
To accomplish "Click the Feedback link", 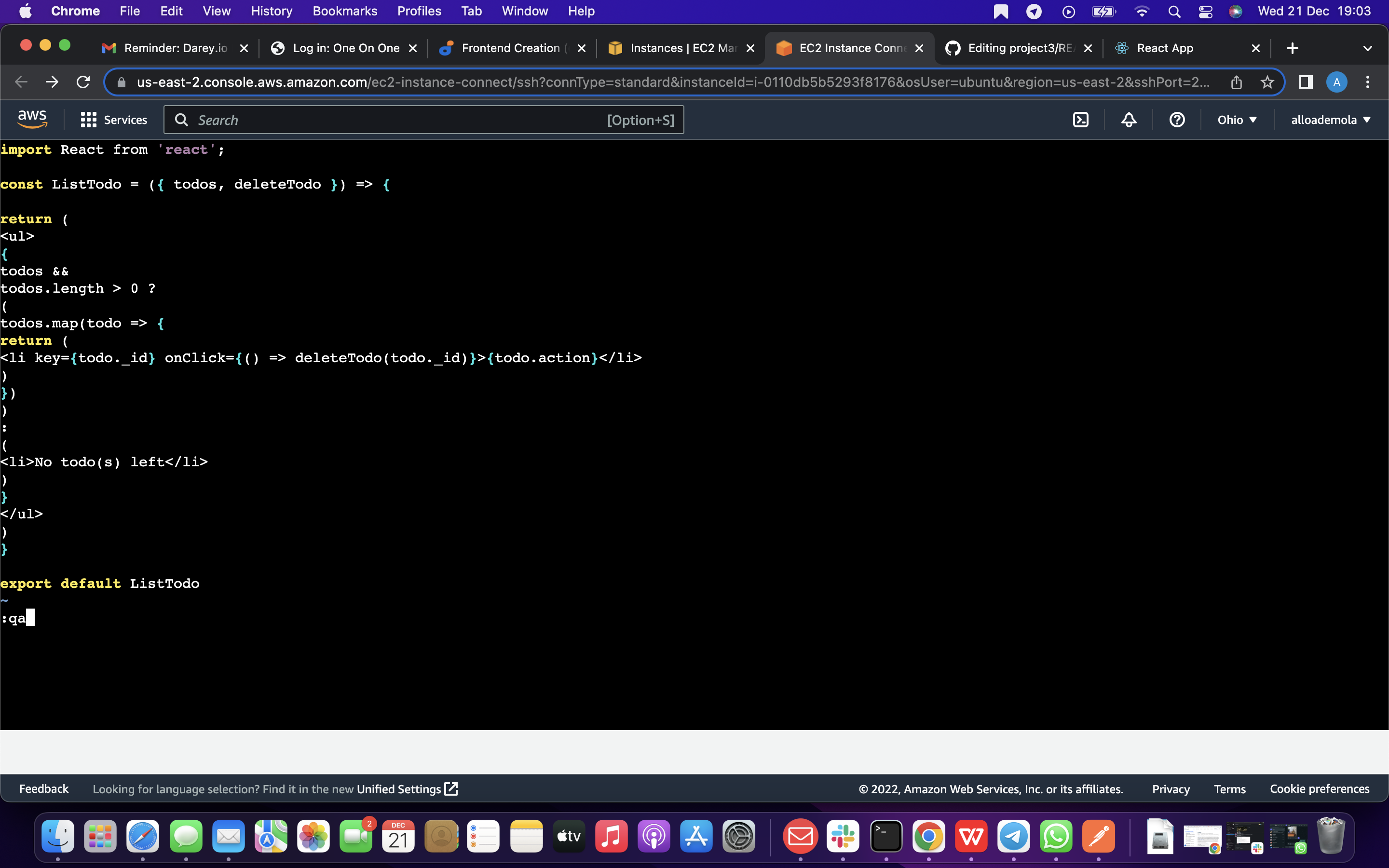I will click(43, 788).
